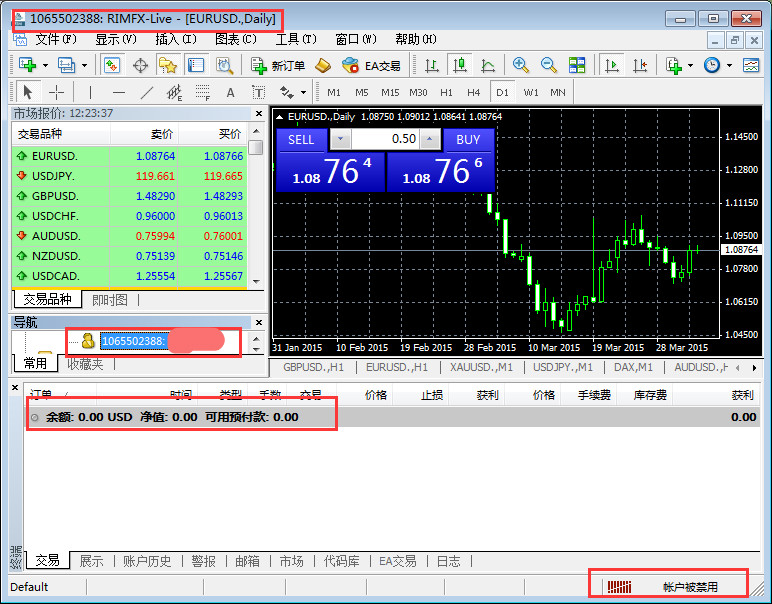Click the zoom in magnifier icon

[x=520, y=65]
